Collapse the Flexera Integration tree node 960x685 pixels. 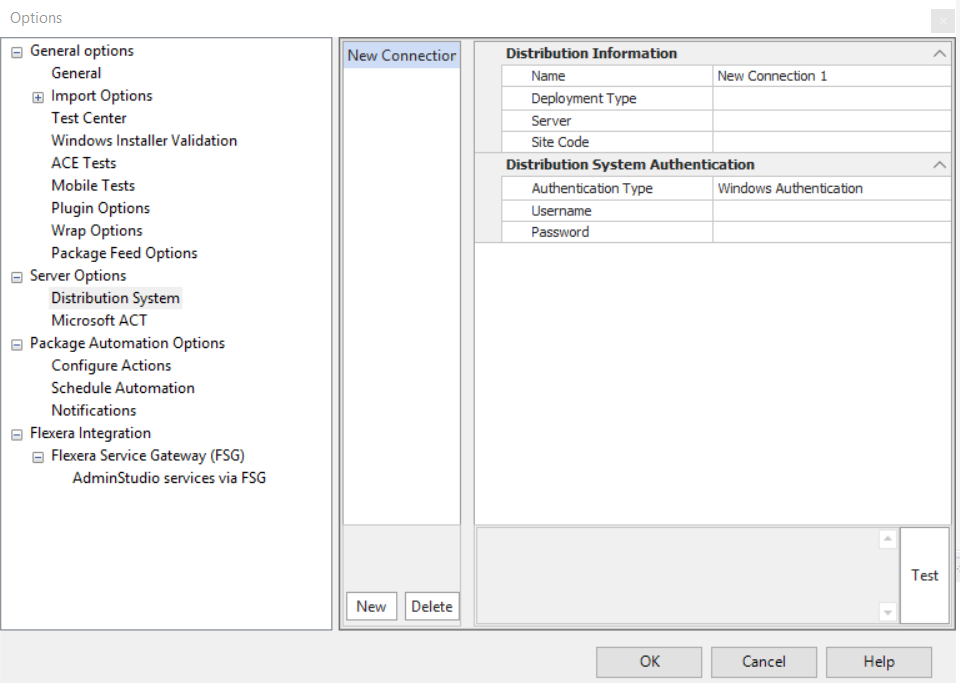click(17, 434)
